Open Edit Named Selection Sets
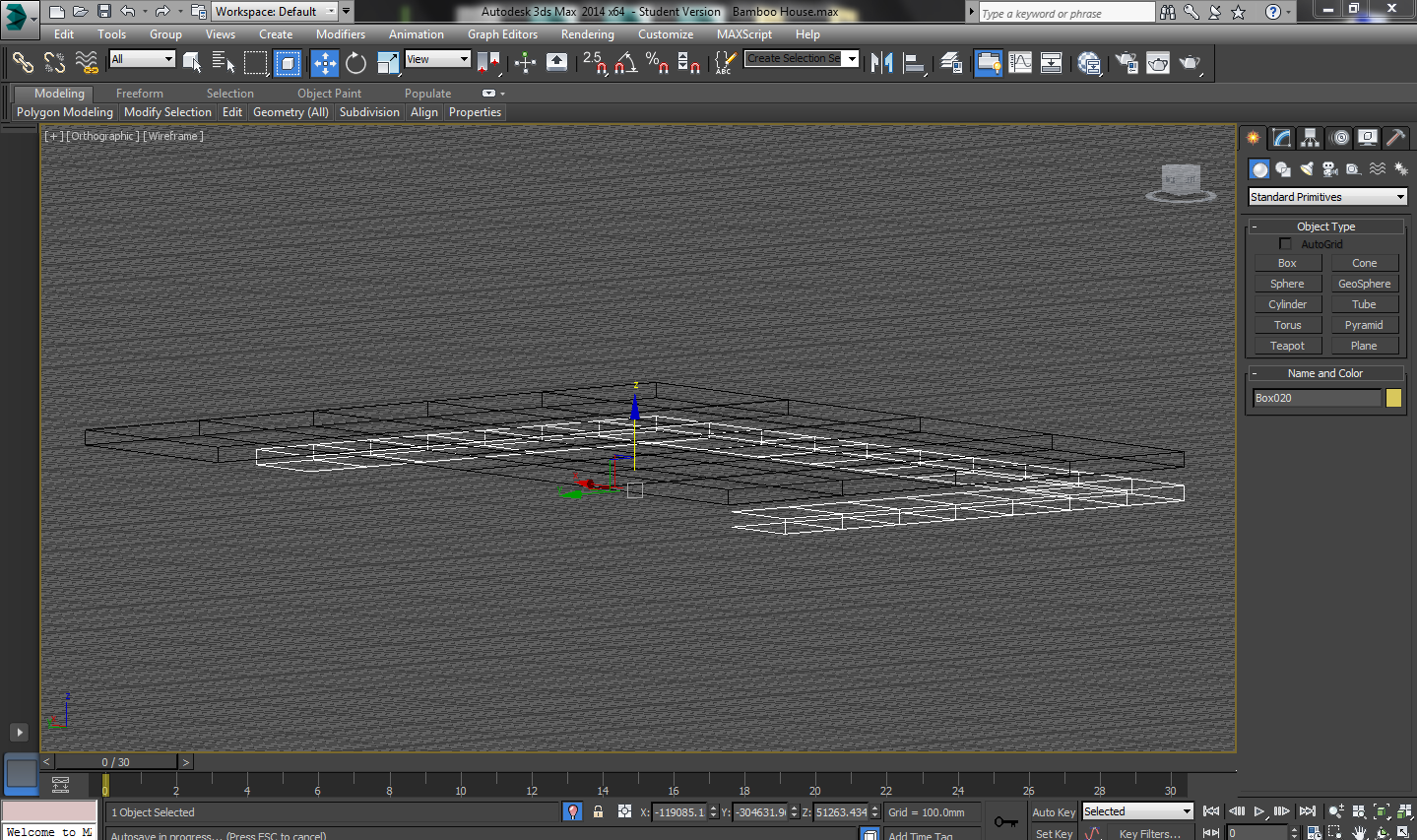Screen dimensions: 1417x840 tap(725, 63)
